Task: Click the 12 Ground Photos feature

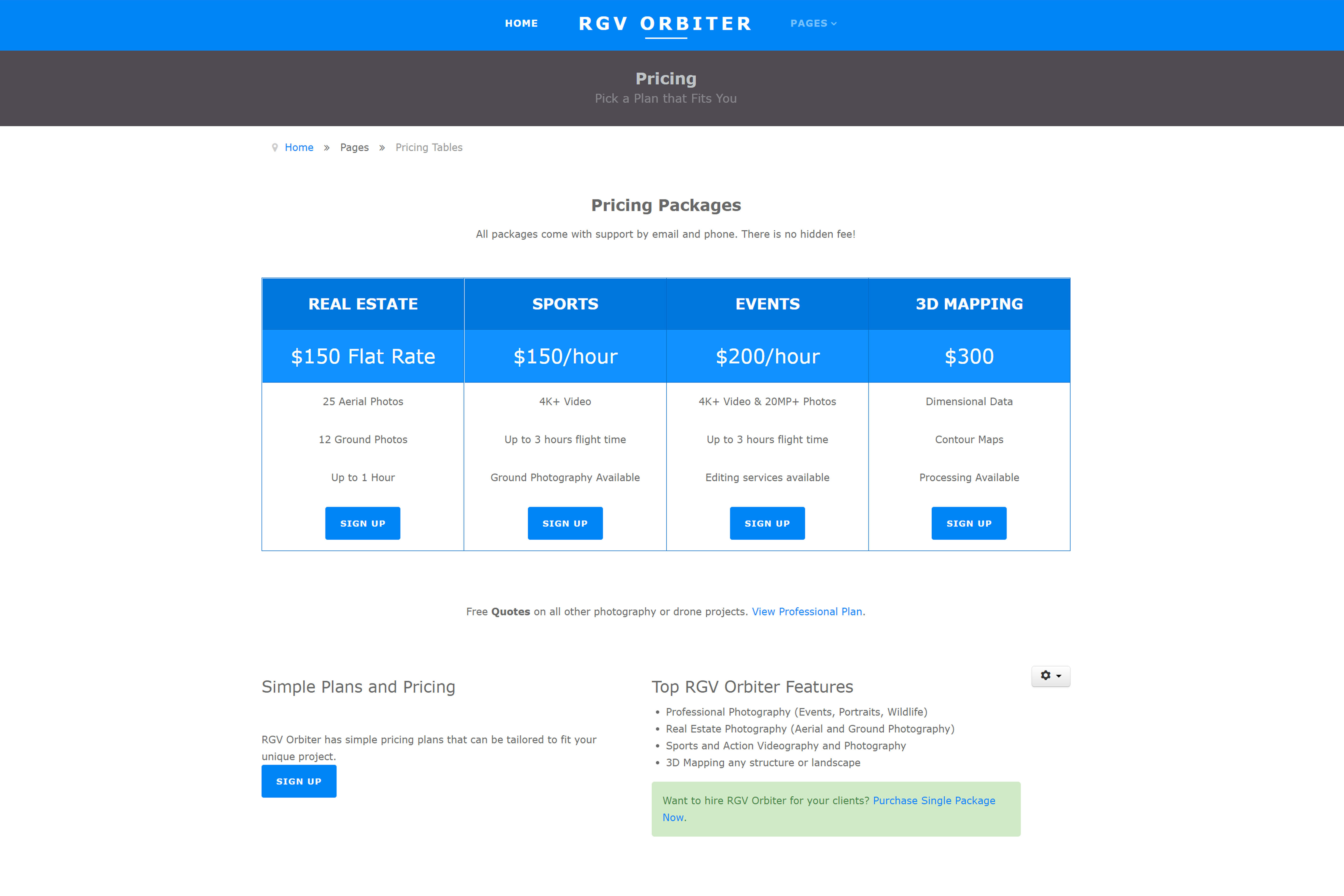Action: pos(363,439)
